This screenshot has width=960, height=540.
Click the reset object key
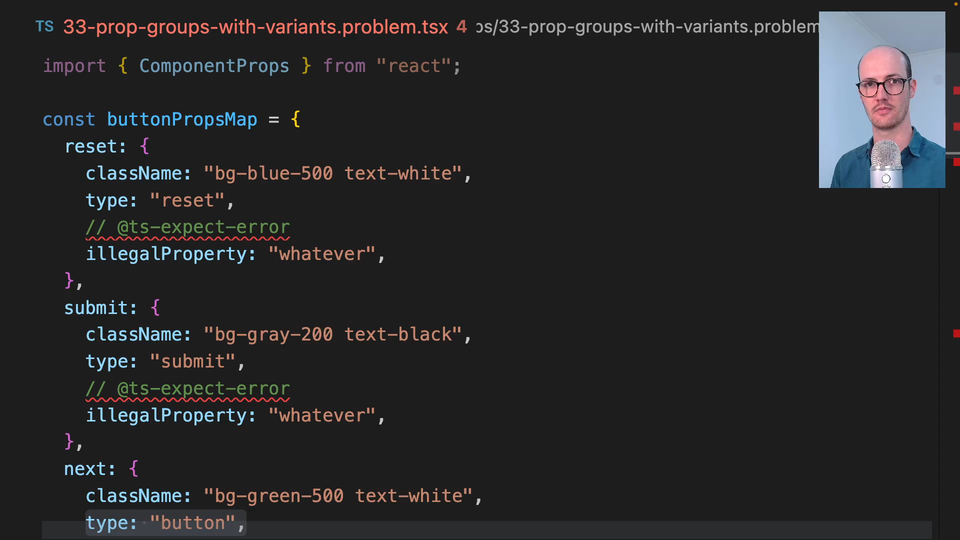pos(91,146)
